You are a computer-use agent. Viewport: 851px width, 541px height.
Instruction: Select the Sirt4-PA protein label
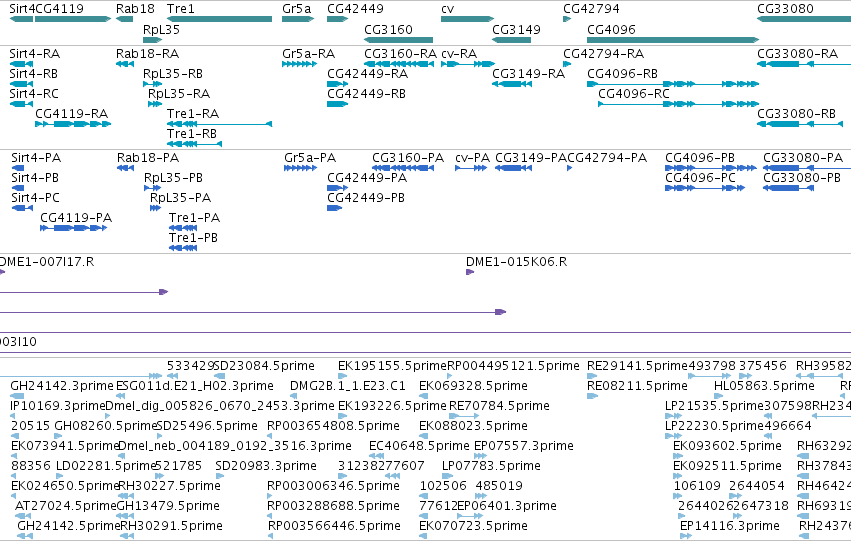36,158
